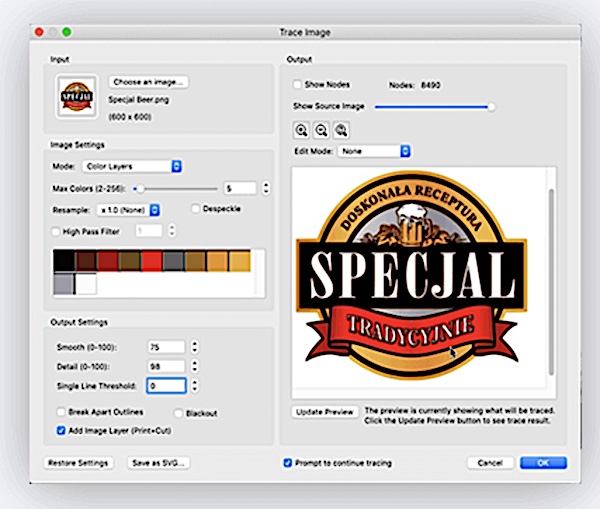The width and height of the screenshot is (600, 509).
Task: Click the Restore Settings button
Action: point(78,463)
